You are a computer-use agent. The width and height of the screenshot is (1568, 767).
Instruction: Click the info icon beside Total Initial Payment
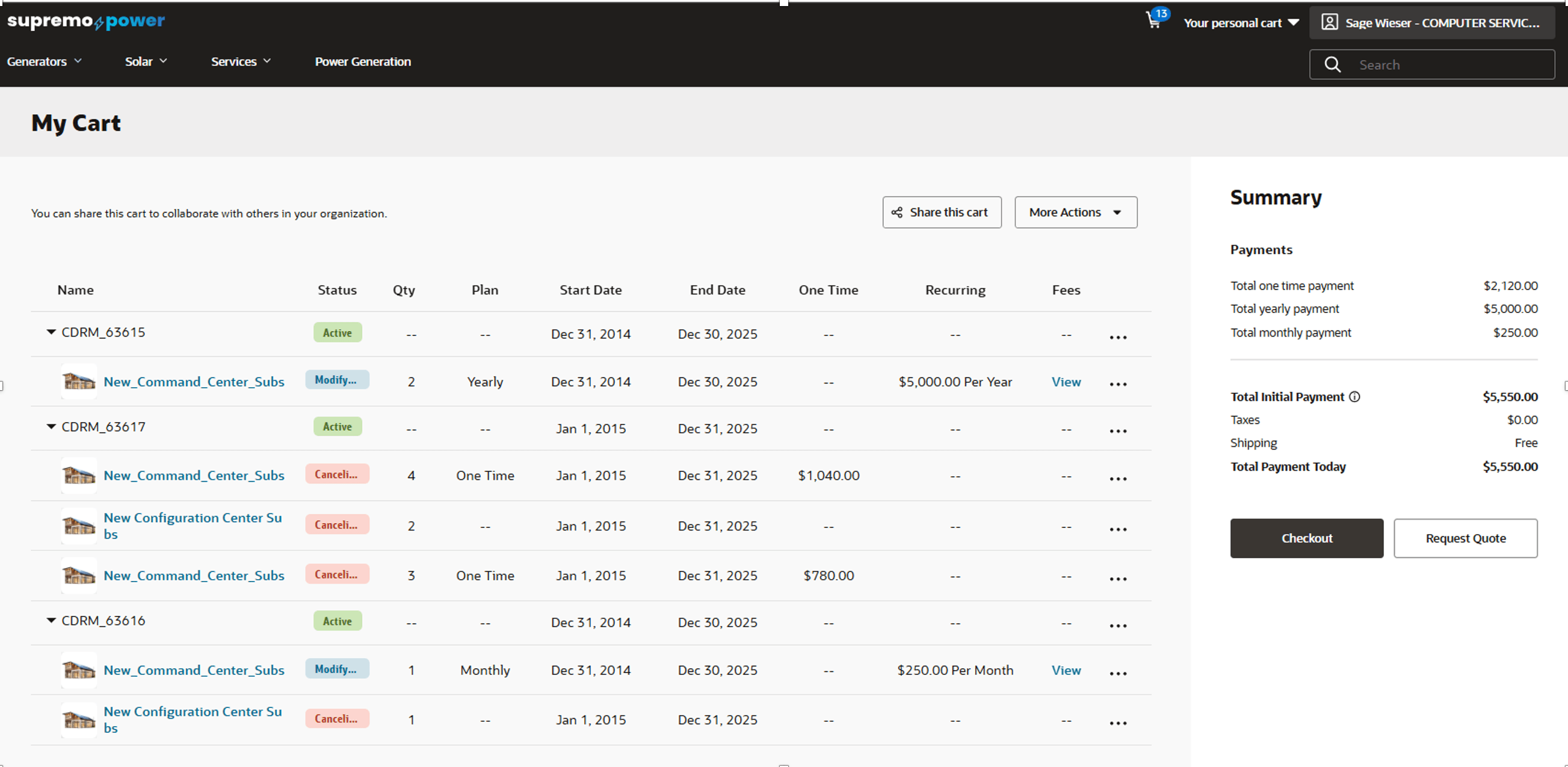1354,397
